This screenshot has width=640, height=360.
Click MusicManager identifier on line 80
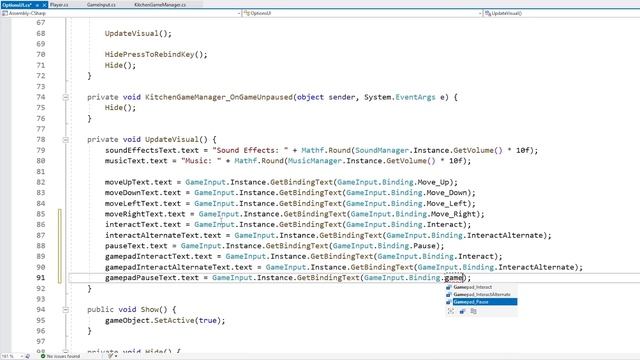pyautogui.click(x=315, y=161)
